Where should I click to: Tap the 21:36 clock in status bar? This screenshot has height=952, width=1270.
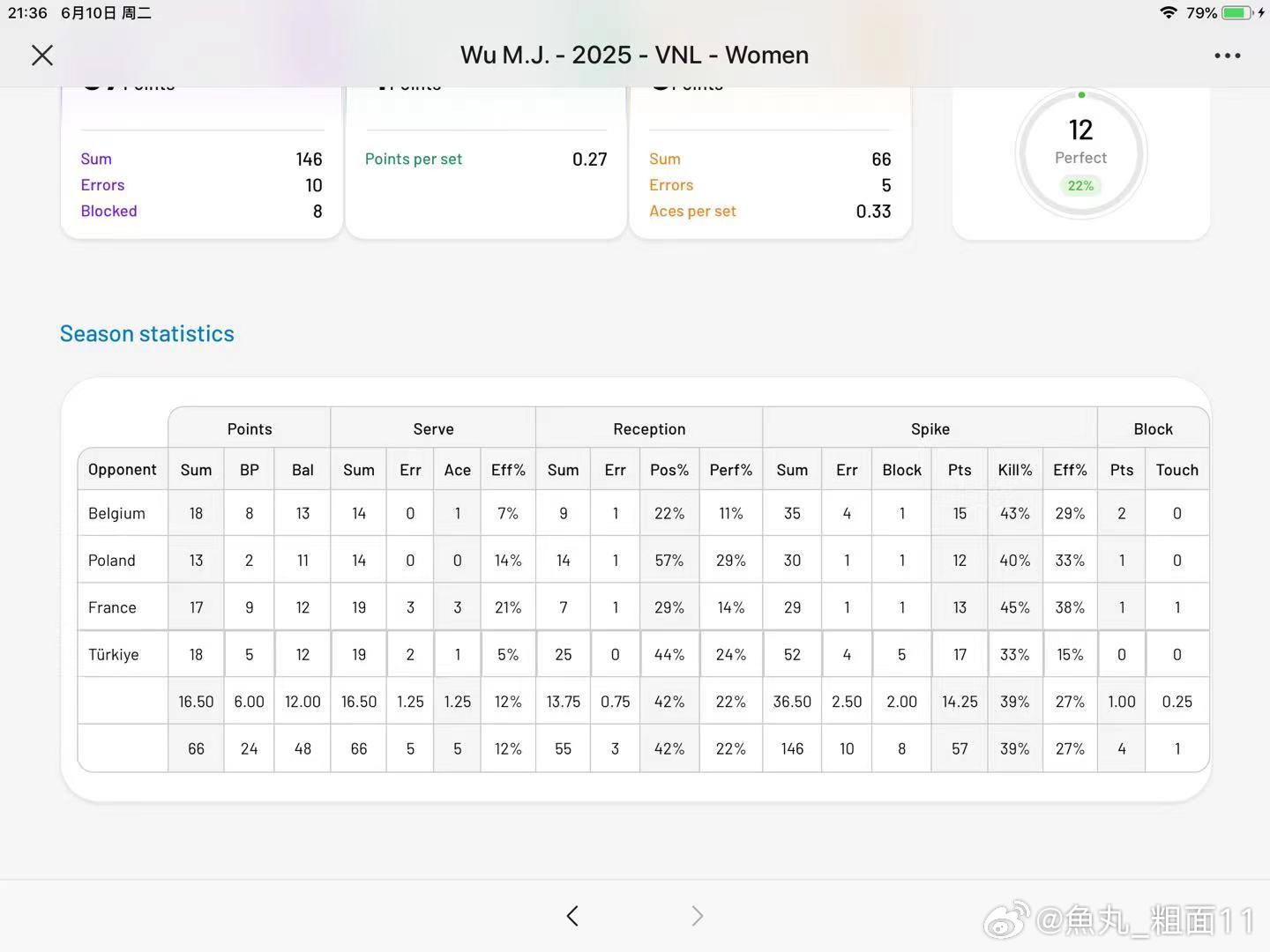point(27,12)
